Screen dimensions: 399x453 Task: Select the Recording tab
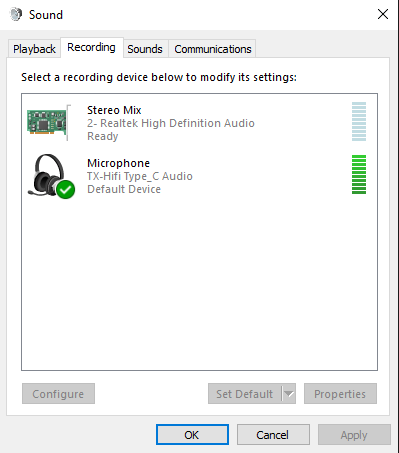tap(92, 47)
